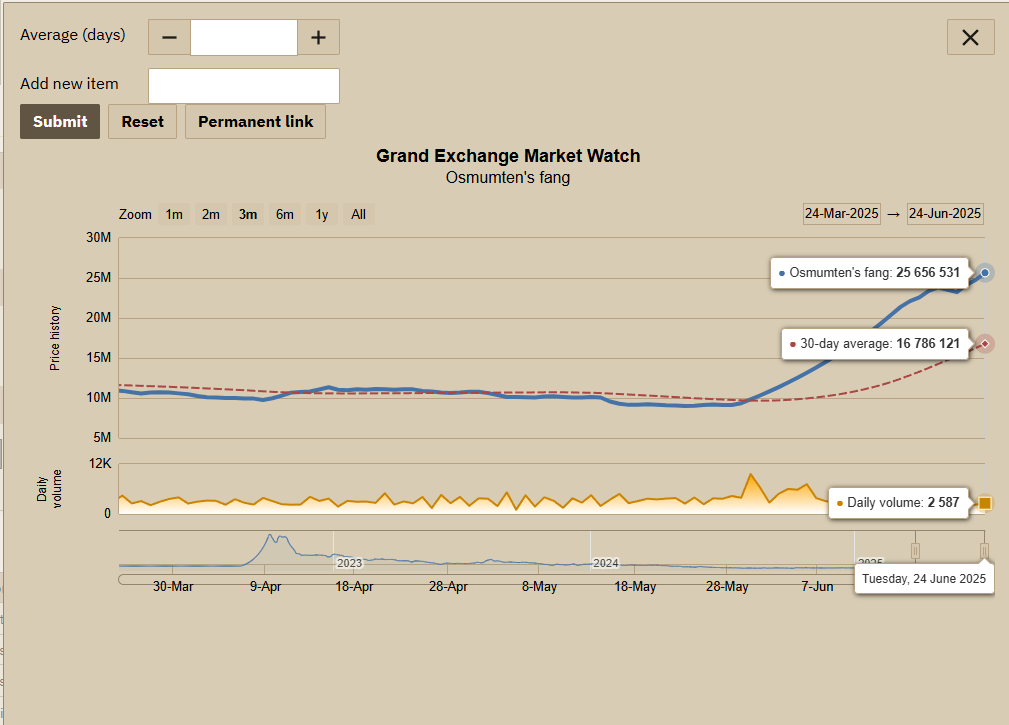1009x725 pixels.
Task: Click the orange daily volume square marker
Action: pos(985,502)
